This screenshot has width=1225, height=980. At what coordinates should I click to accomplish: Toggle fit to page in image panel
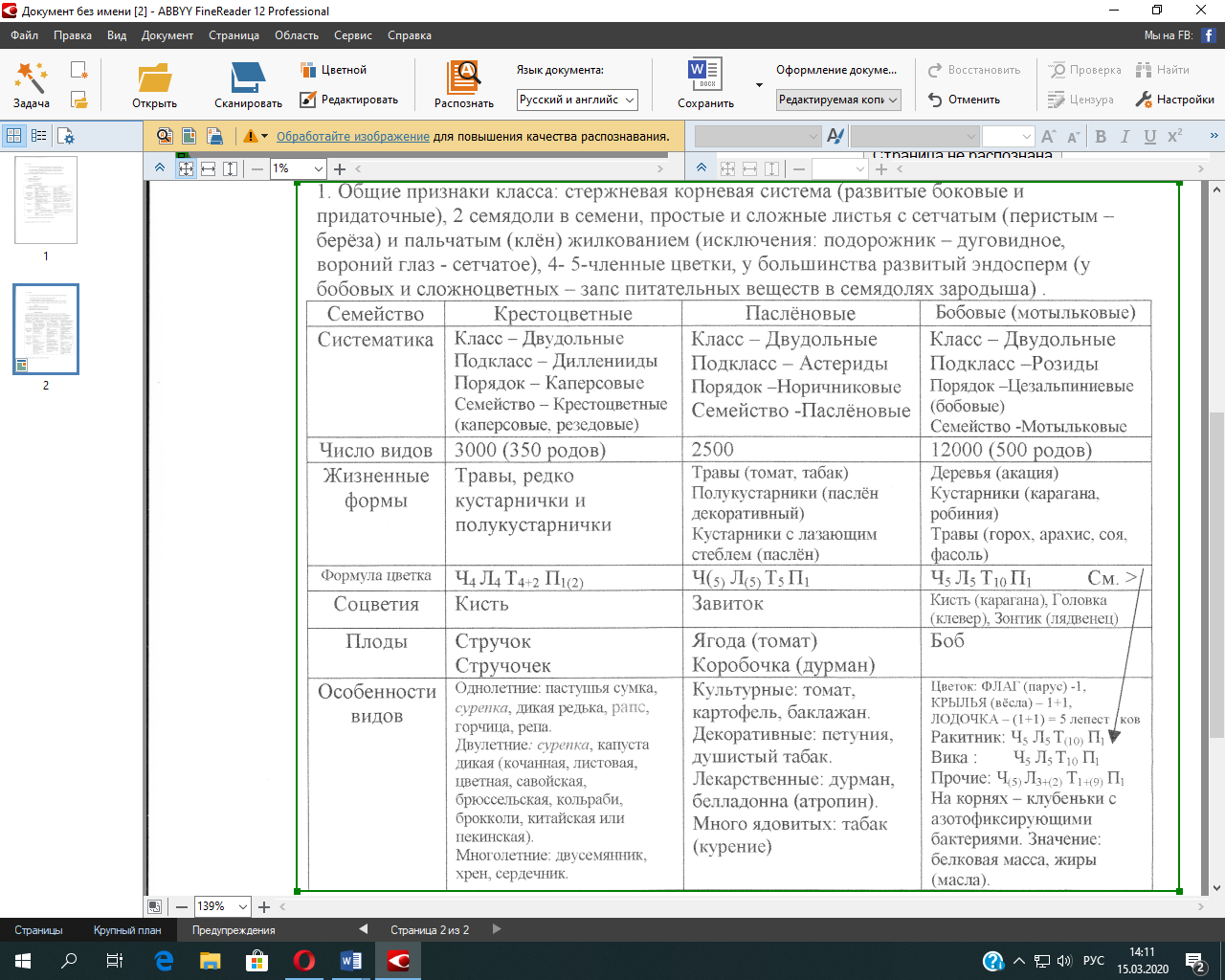[186, 168]
